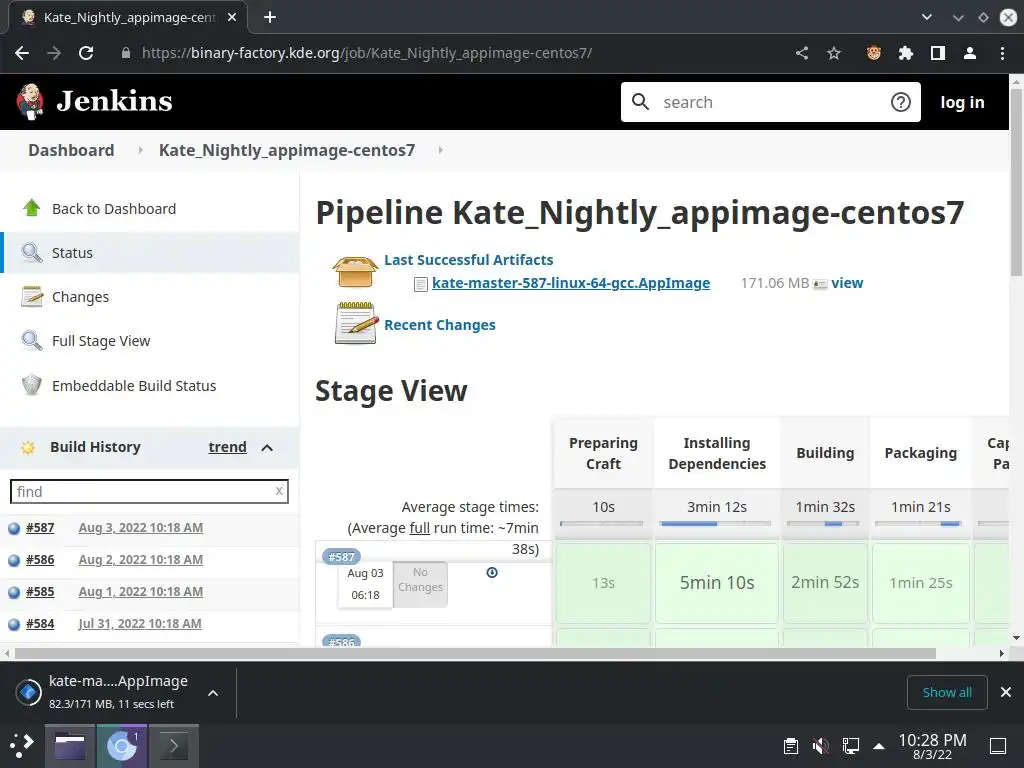Open the download item options chevron
Screen dimensions: 1024x768
pos(213,692)
